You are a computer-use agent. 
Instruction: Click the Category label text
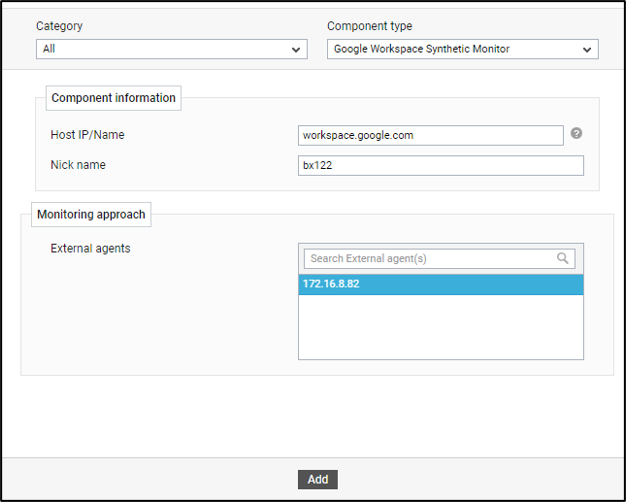[60, 25]
